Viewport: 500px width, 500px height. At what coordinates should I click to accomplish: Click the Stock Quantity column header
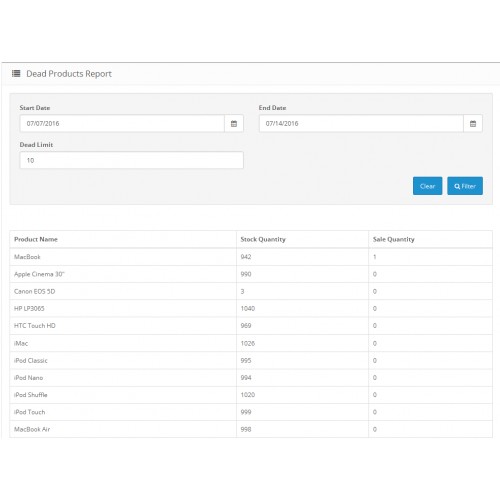263,239
